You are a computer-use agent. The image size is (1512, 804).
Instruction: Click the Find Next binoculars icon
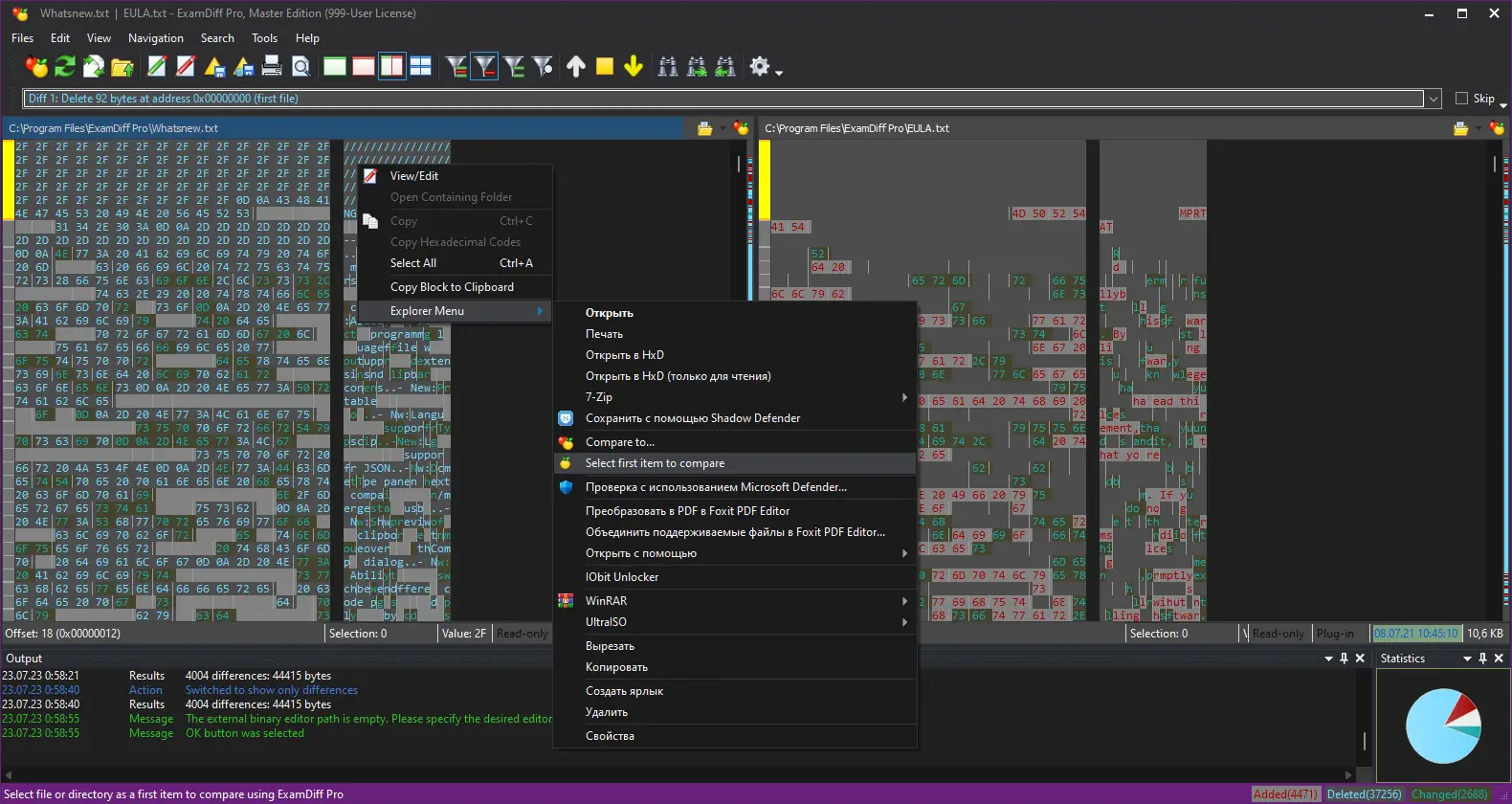point(697,66)
